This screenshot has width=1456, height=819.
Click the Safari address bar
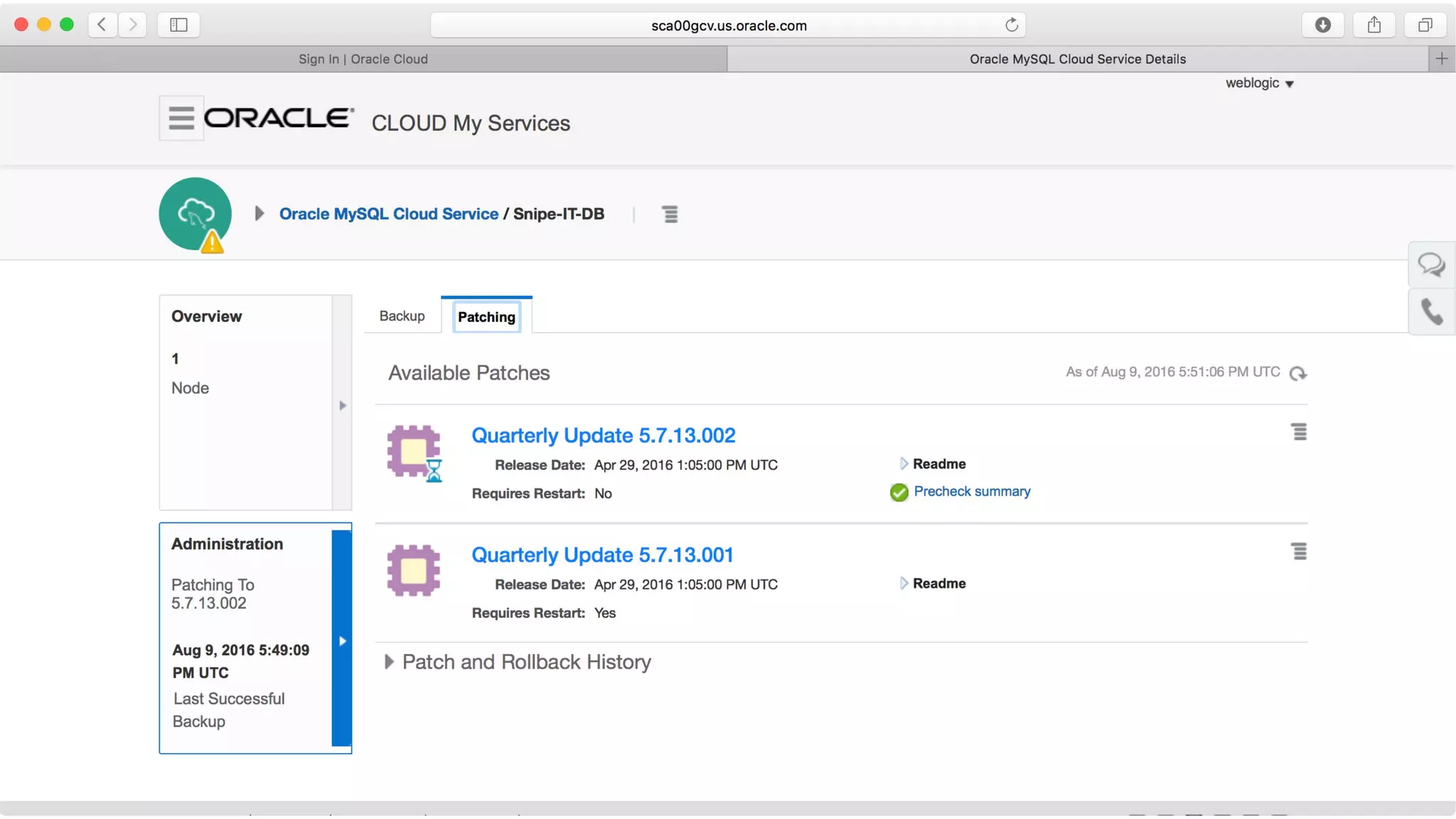[728, 26]
